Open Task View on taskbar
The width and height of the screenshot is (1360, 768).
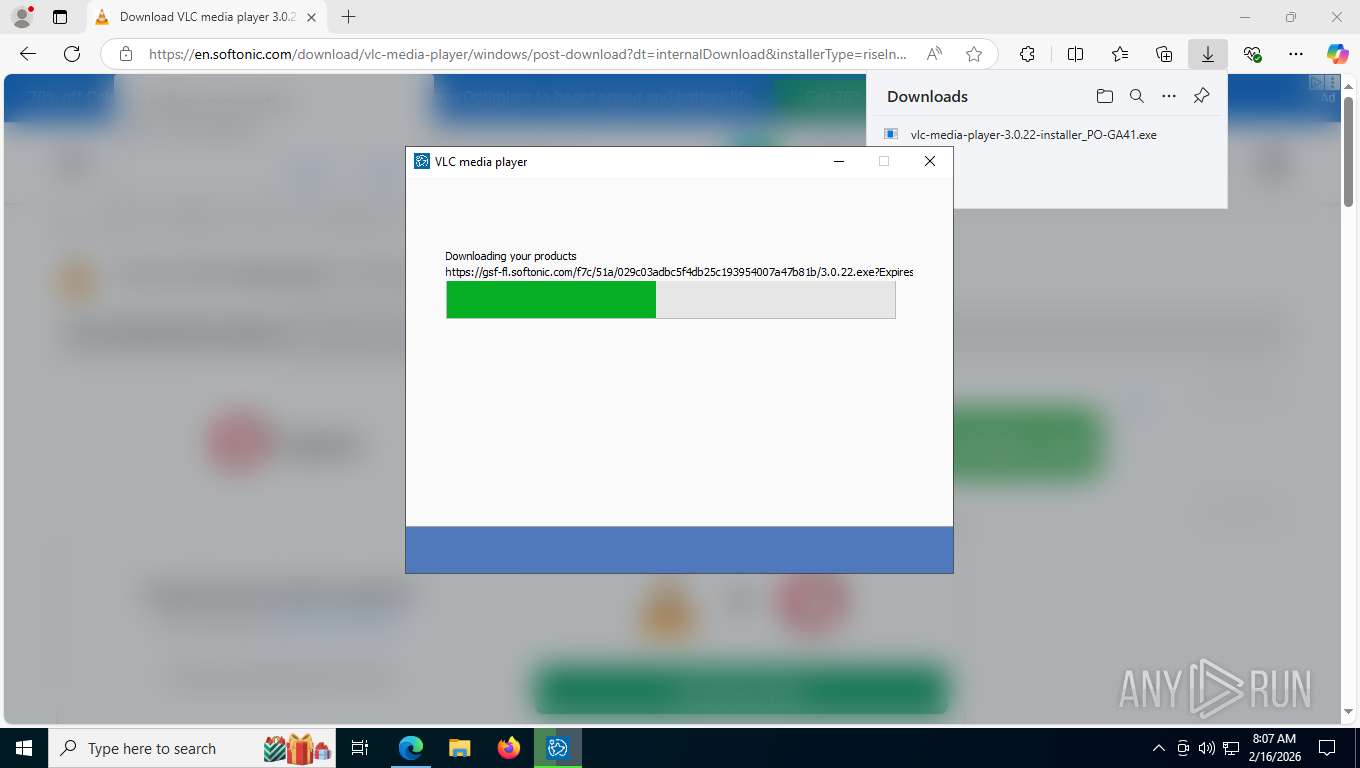click(x=360, y=748)
